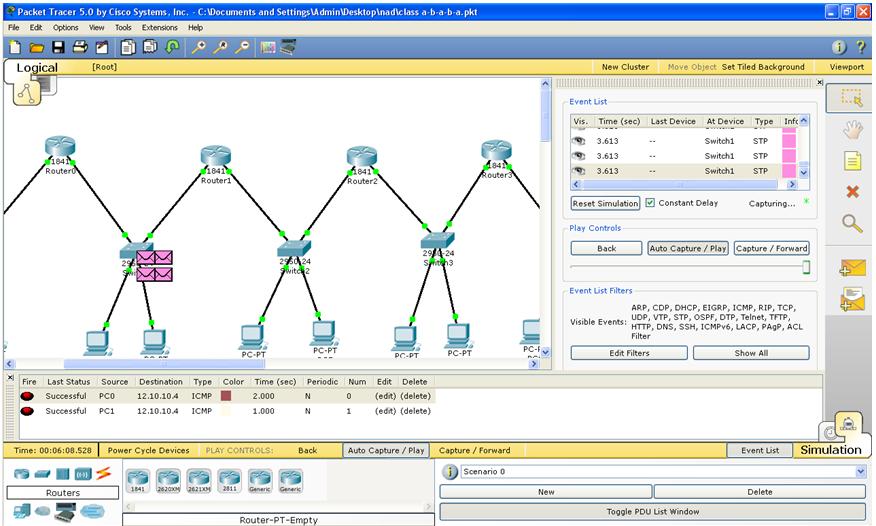
Task: Click the Add Complex PDU envelope icon
Action: coord(853,299)
